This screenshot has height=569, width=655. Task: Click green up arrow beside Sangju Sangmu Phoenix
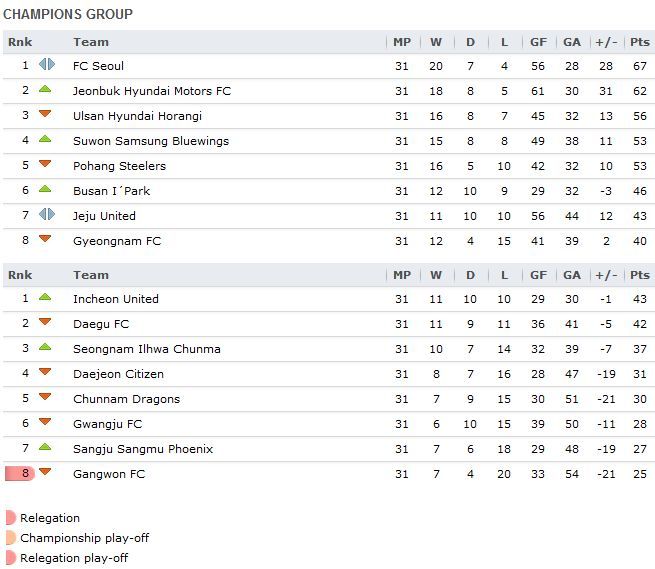pos(45,447)
